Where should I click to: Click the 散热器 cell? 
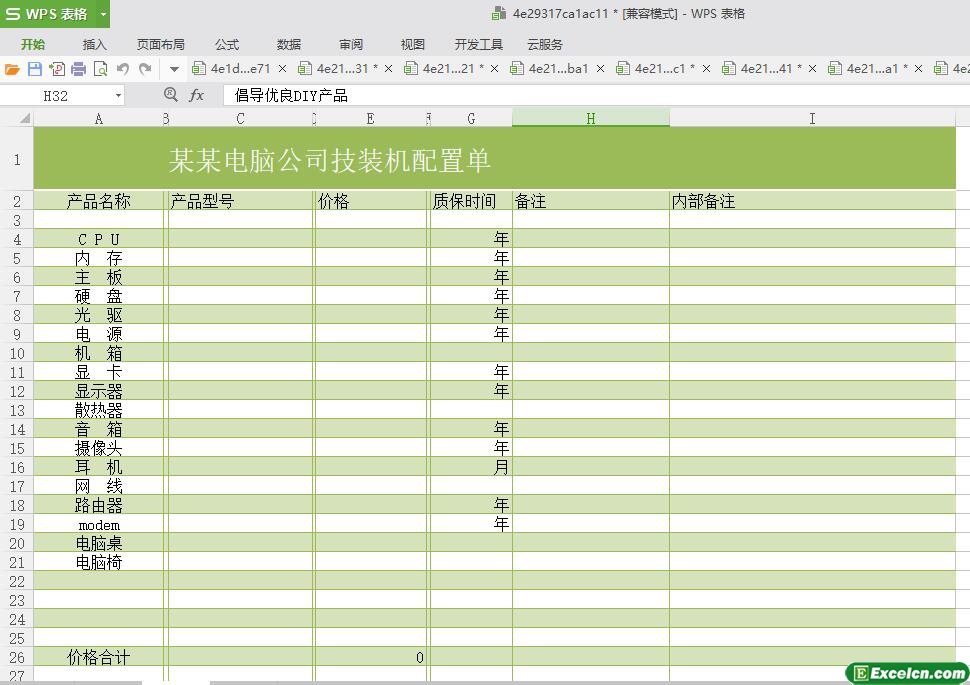(99, 410)
